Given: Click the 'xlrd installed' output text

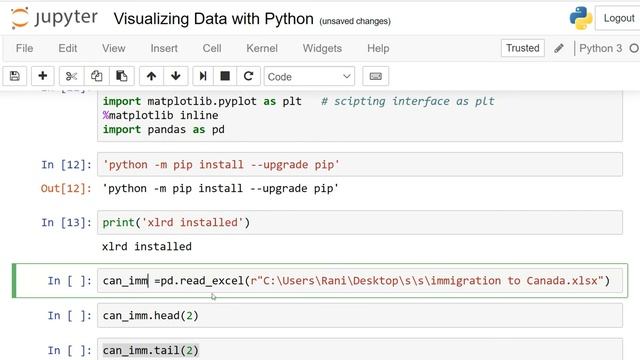Looking at the screenshot, I should point(147,247).
